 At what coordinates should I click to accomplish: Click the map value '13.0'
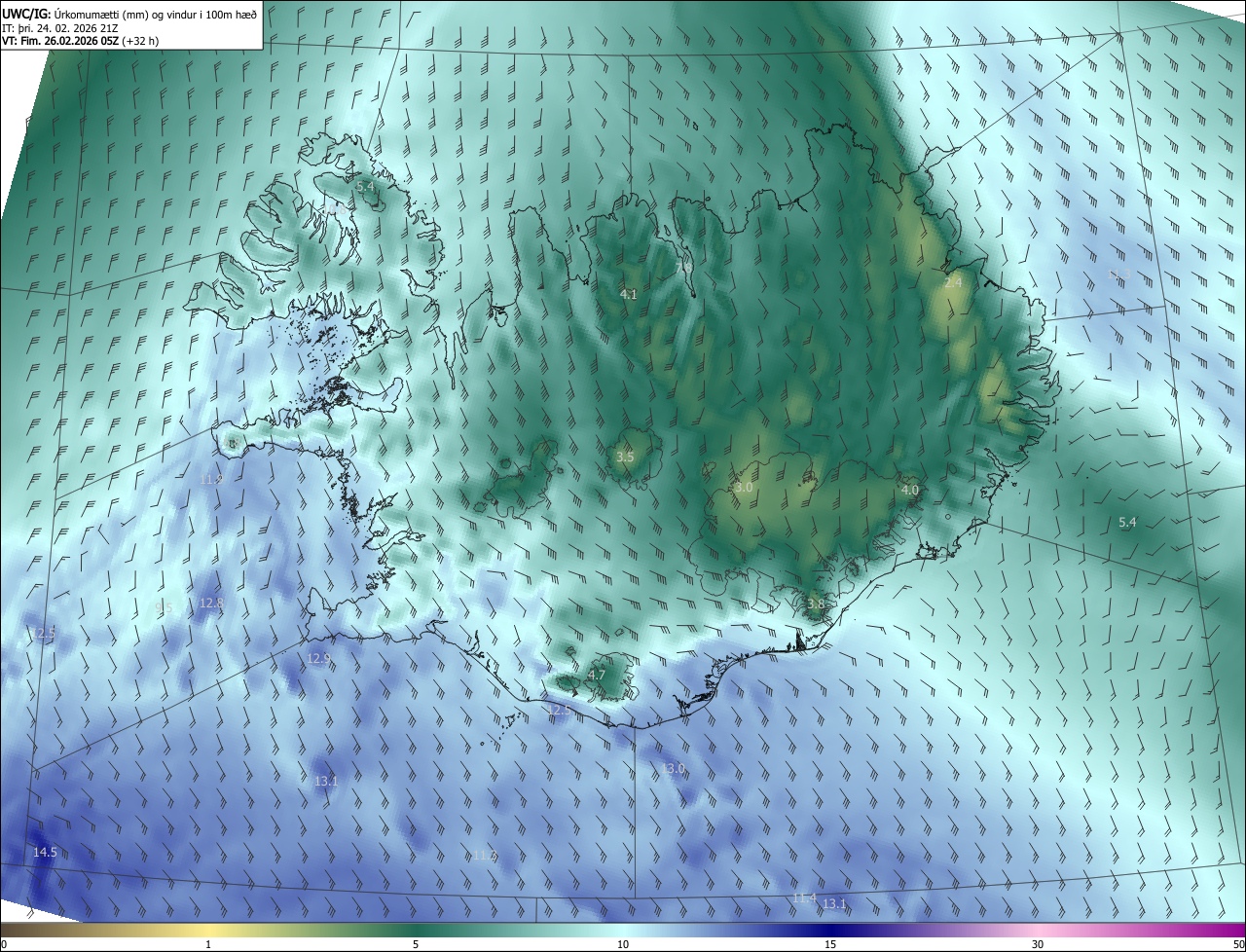click(674, 768)
